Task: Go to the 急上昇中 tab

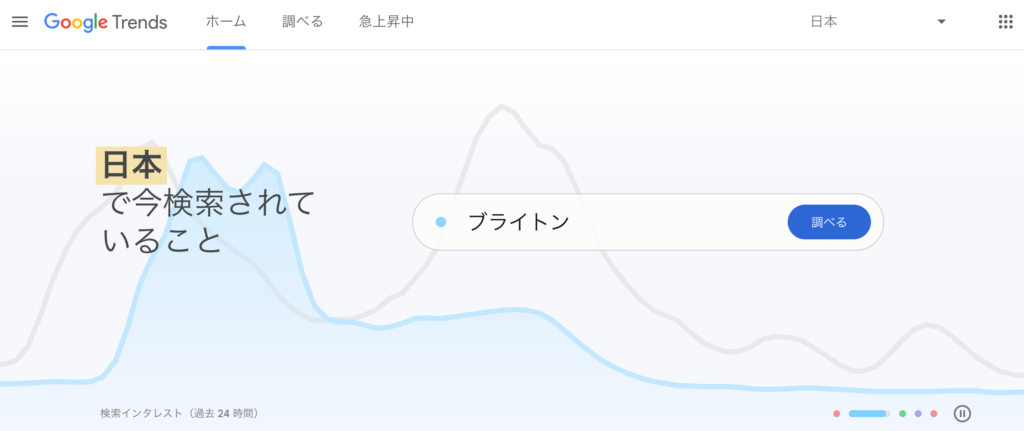Action: [x=386, y=22]
